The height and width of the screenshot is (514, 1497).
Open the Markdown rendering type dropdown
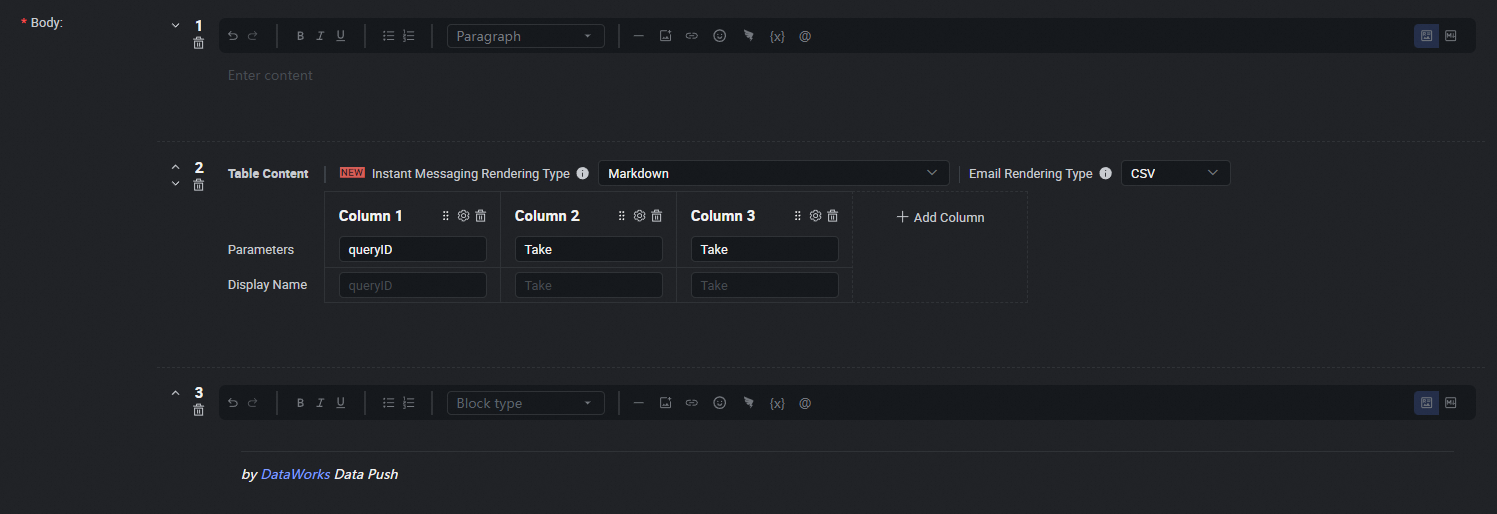tap(774, 173)
